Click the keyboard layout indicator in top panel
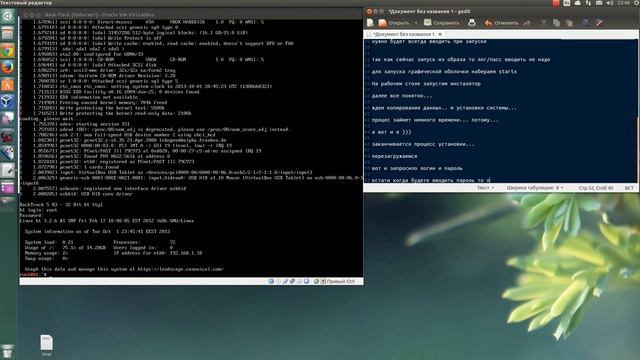 tap(567, 3)
